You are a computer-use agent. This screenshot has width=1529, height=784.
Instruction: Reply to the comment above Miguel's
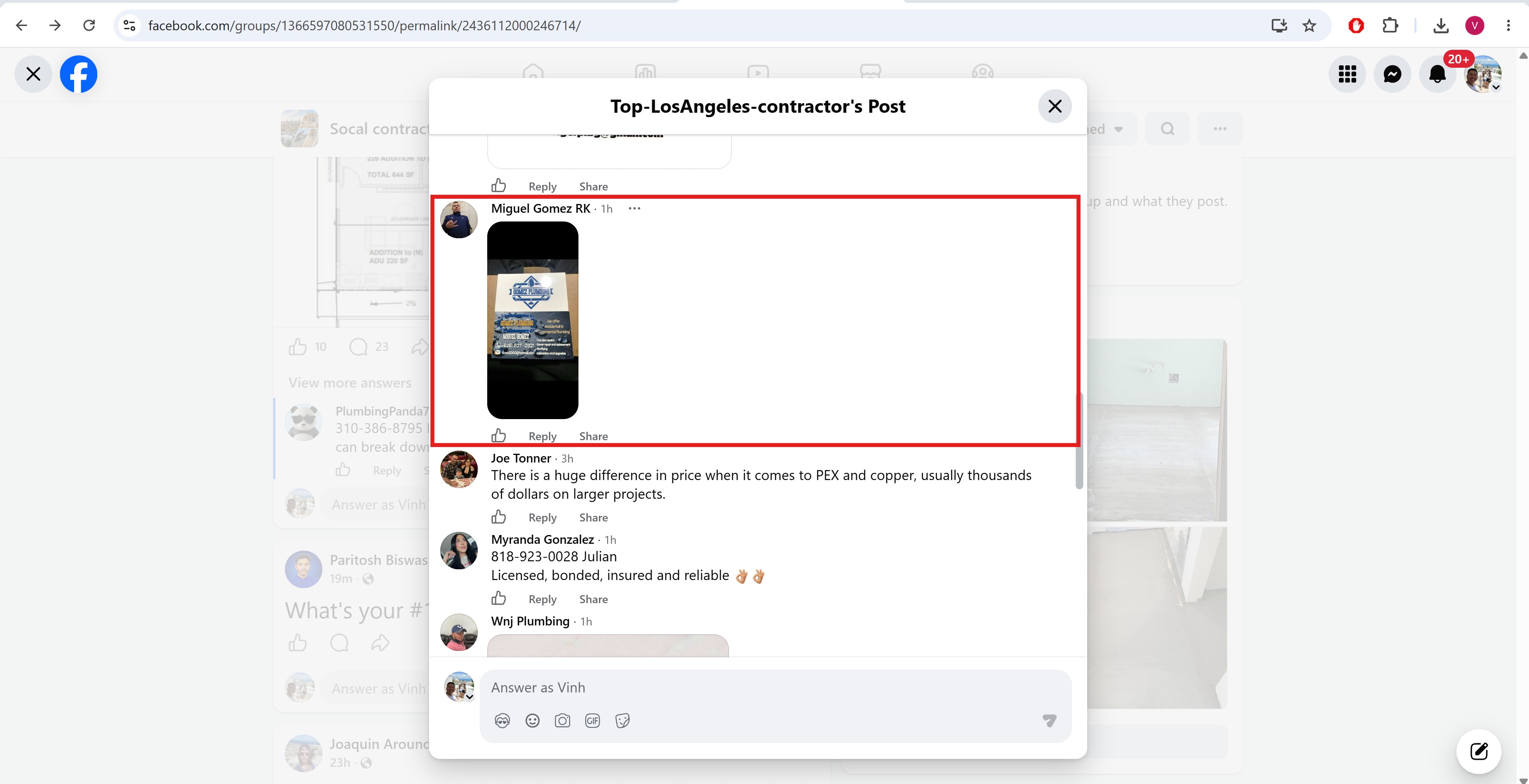[543, 186]
